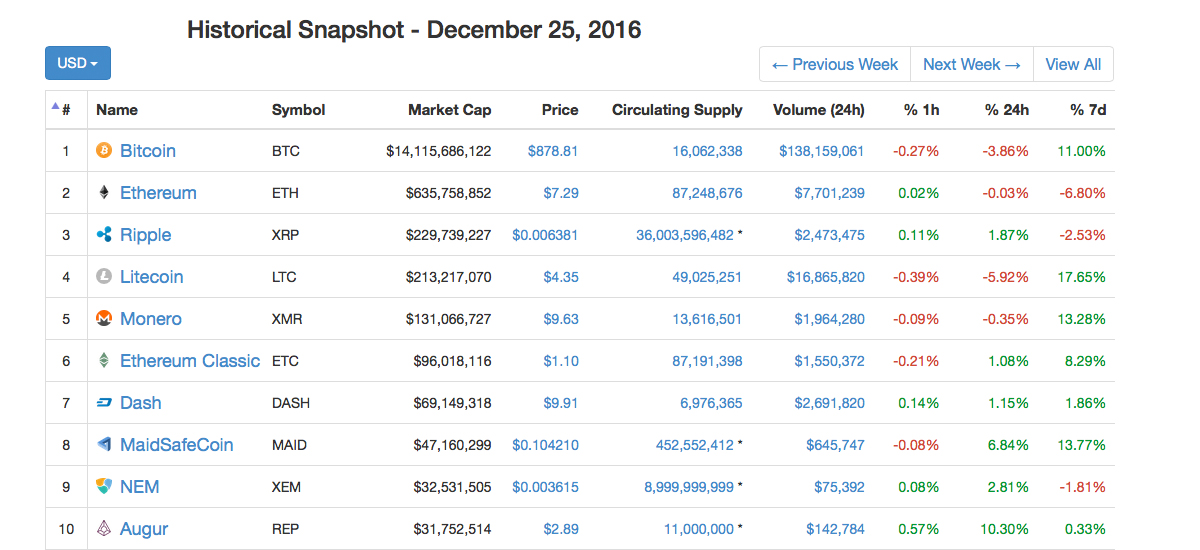The width and height of the screenshot is (1200, 550).
Task: Click Bitcoin price $878.81
Action: 553,151
